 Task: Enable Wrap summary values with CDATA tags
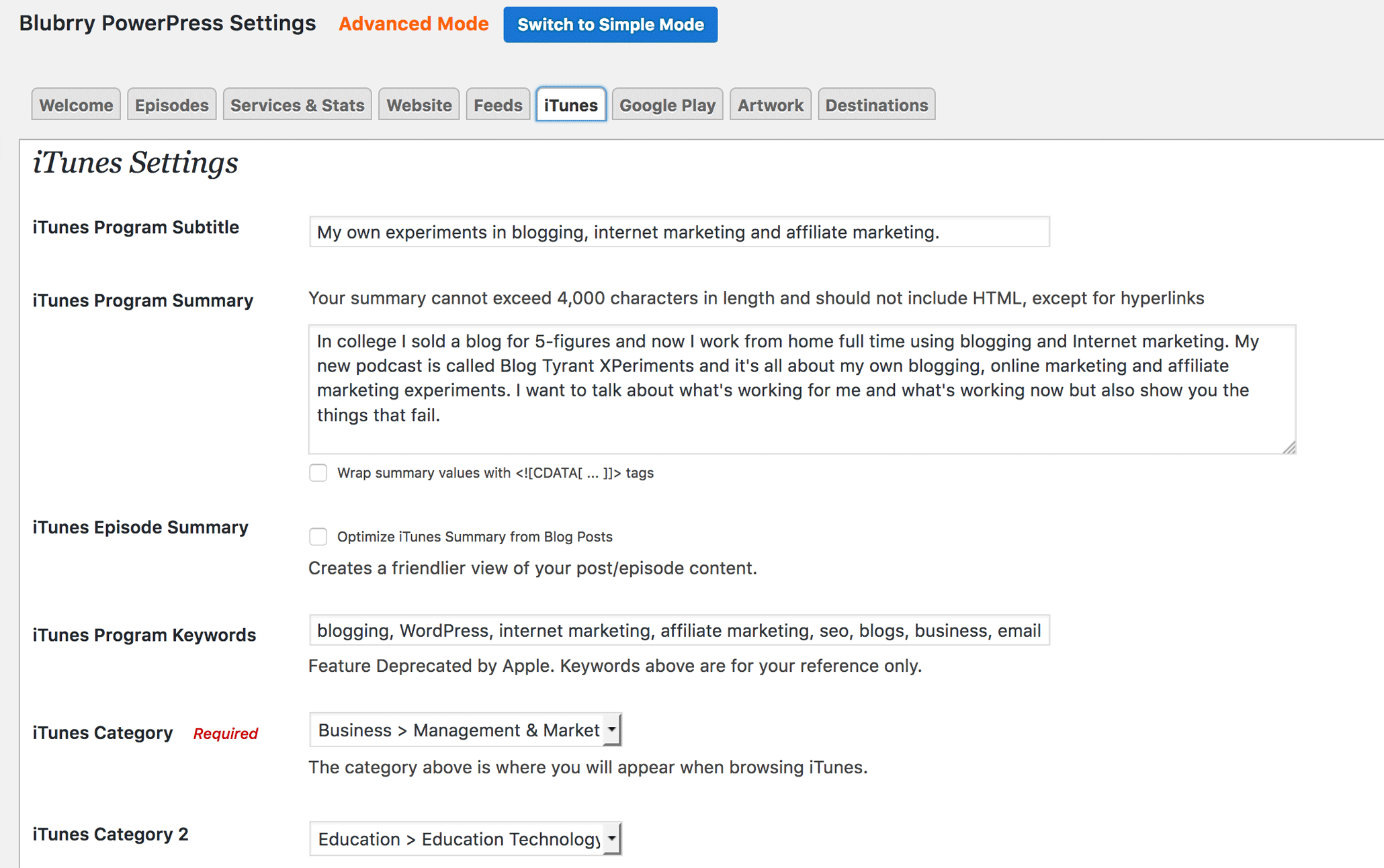(318, 473)
